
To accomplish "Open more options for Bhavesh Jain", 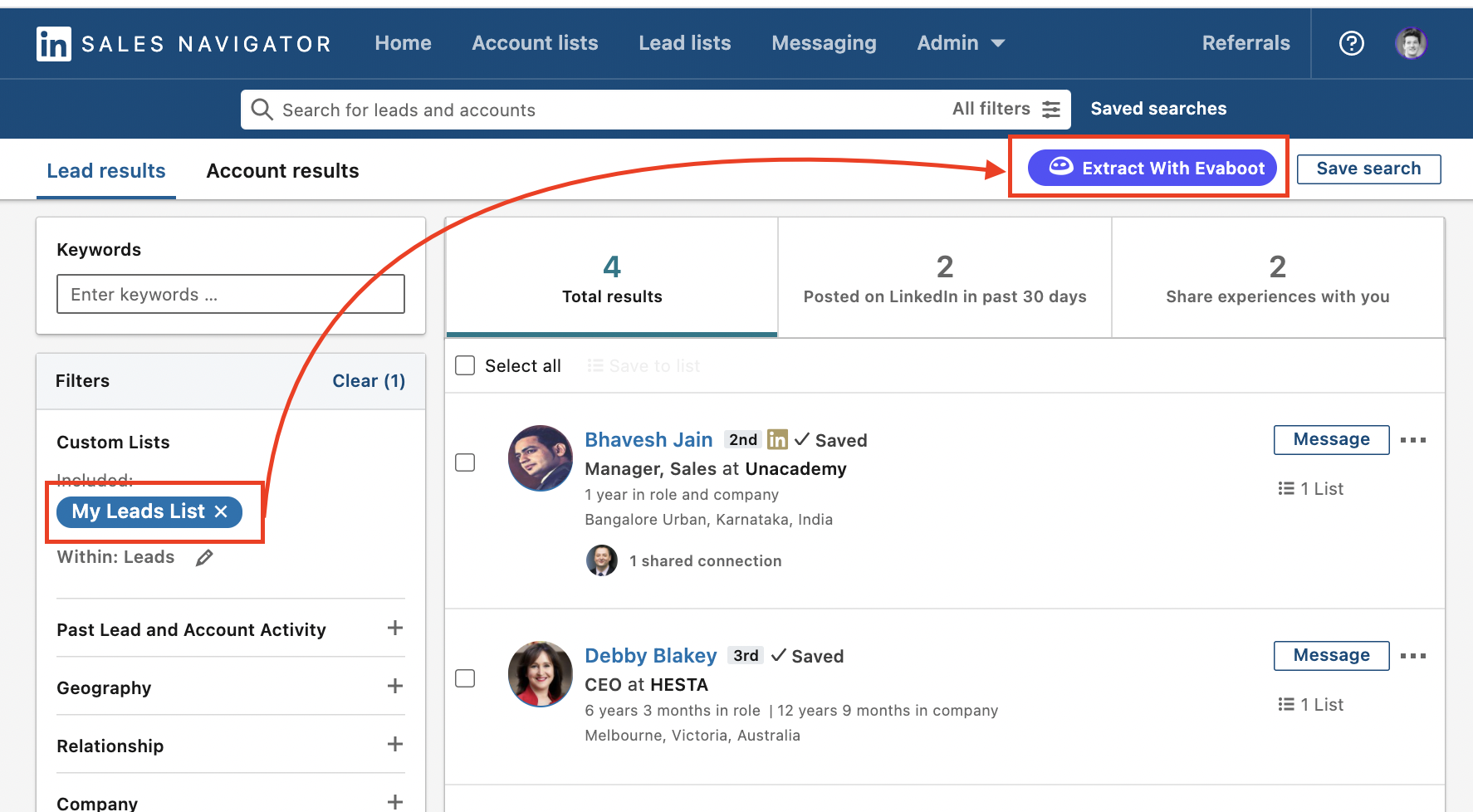I will pos(1413,440).
